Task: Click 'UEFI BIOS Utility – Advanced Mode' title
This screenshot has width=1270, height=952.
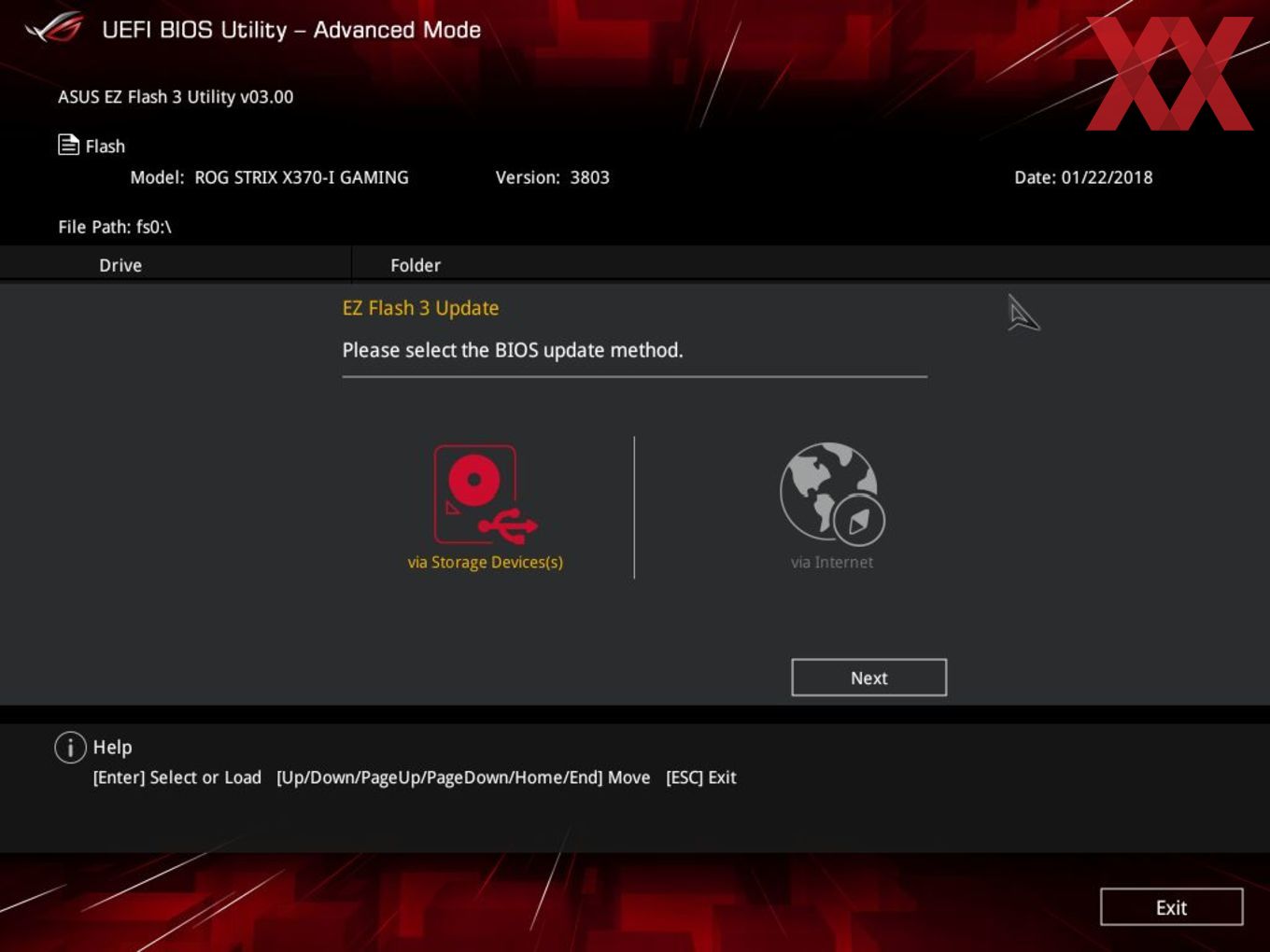Action: [x=291, y=30]
